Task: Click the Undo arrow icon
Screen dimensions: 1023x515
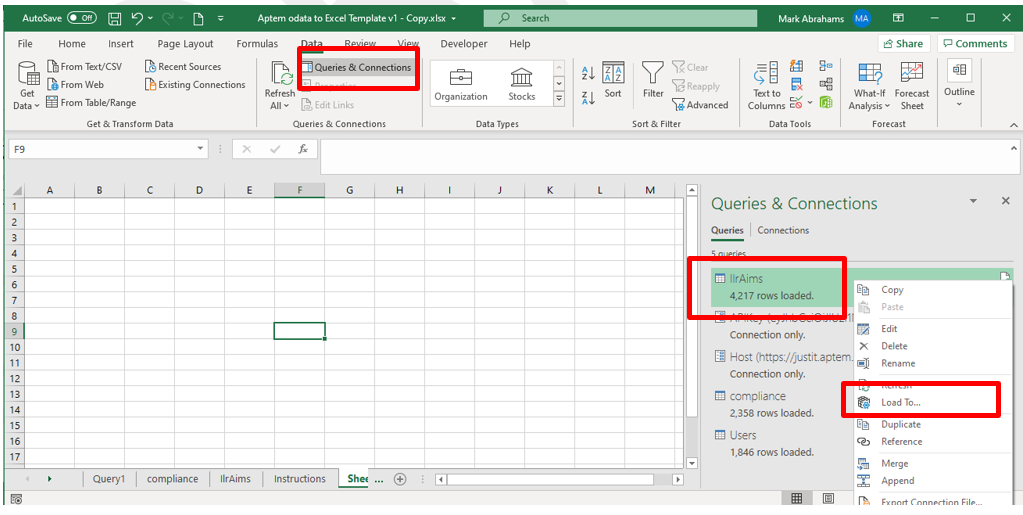Action: 137,18
